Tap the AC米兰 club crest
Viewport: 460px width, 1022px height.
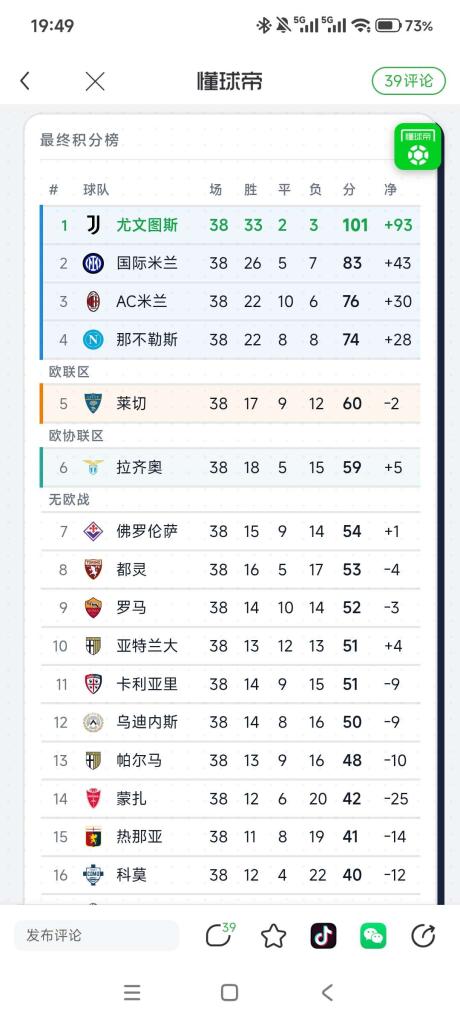[93, 301]
